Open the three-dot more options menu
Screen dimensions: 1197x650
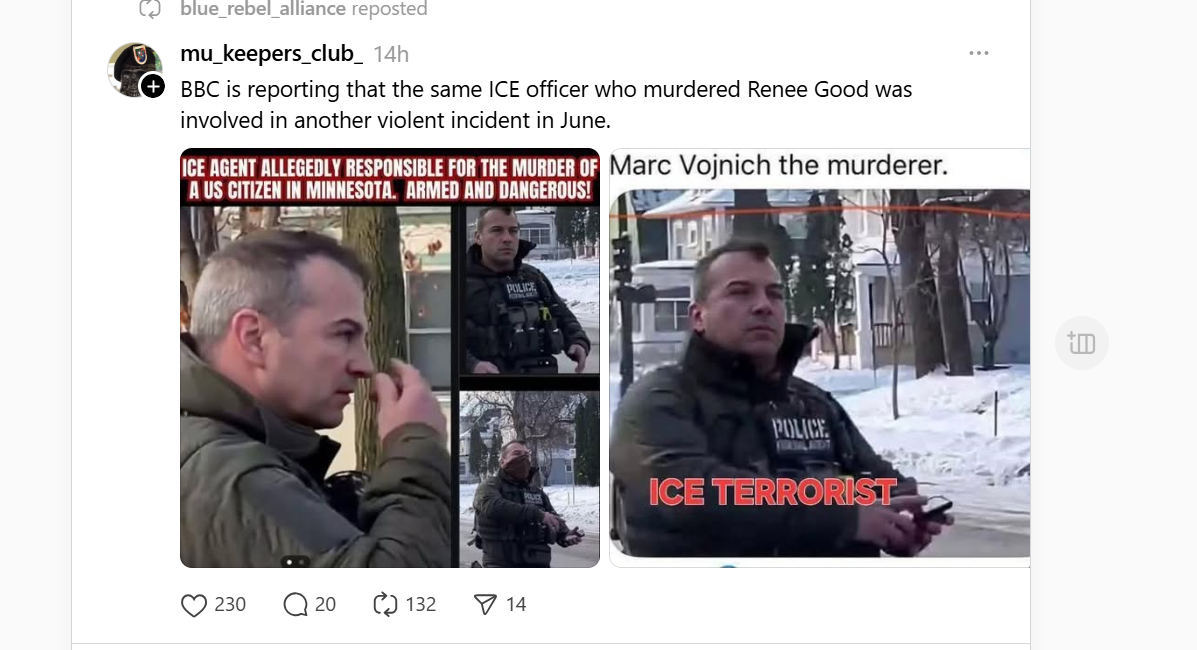[979, 53]
